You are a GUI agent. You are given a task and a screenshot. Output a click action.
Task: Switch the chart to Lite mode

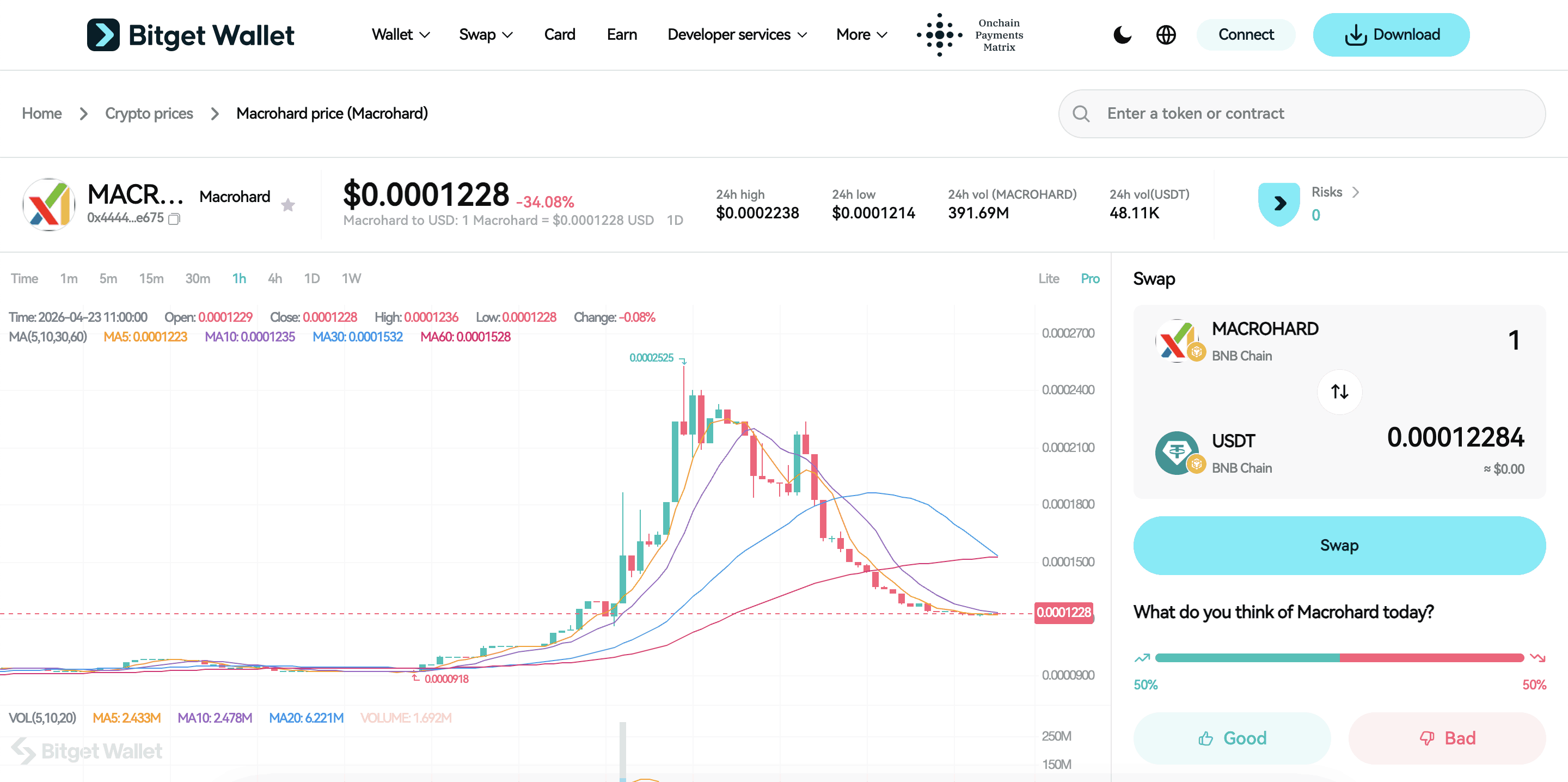(x=1049, y=278)
